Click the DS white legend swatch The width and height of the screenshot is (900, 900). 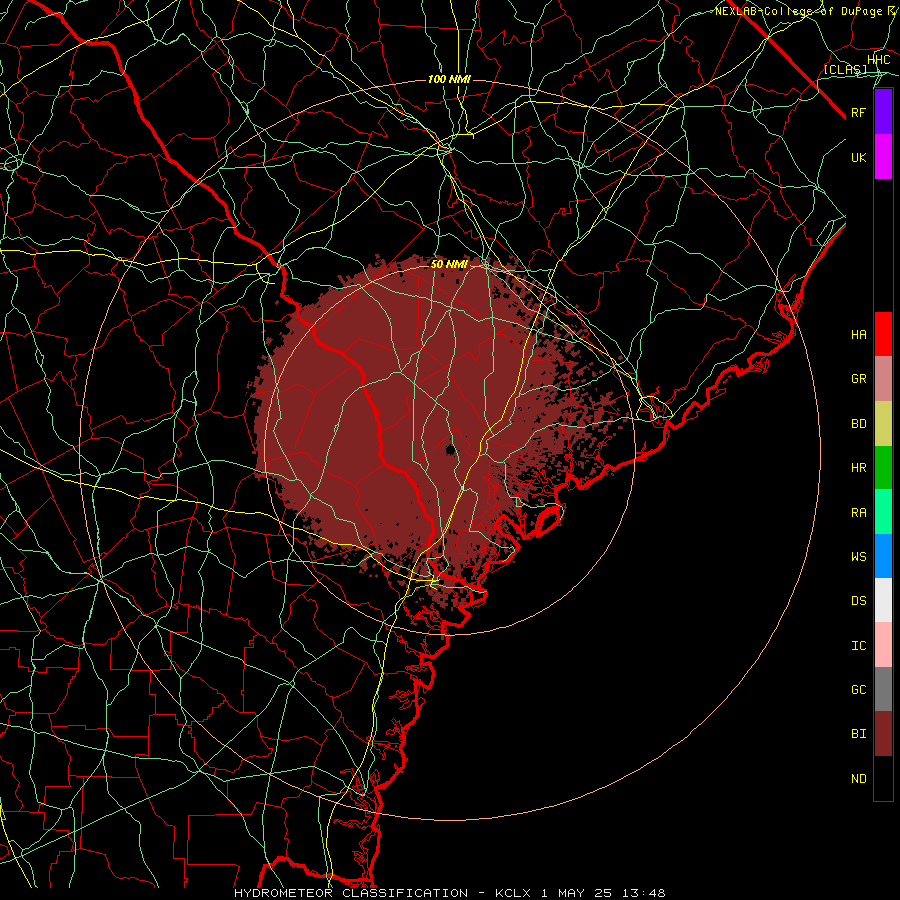pyautogui.click(x=883, y=600)
